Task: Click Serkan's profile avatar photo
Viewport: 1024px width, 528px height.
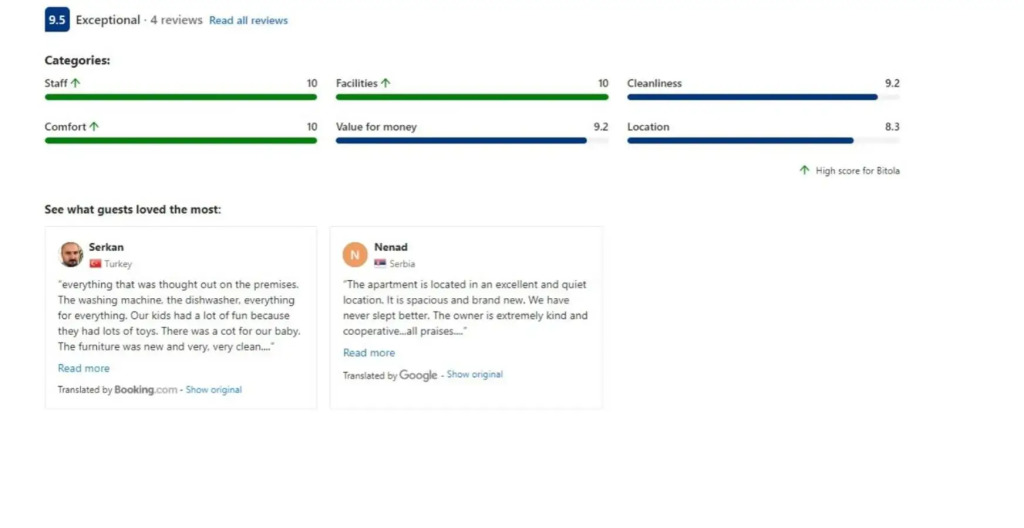Action: 71,254
